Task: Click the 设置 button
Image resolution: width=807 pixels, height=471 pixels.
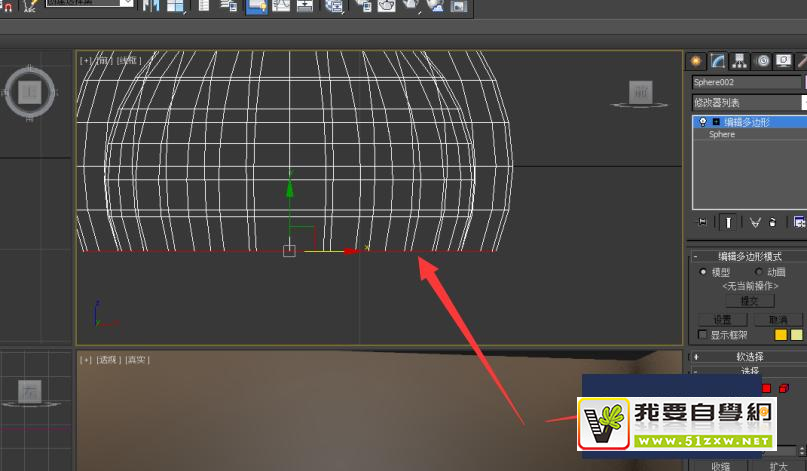Action: (722, 320)
